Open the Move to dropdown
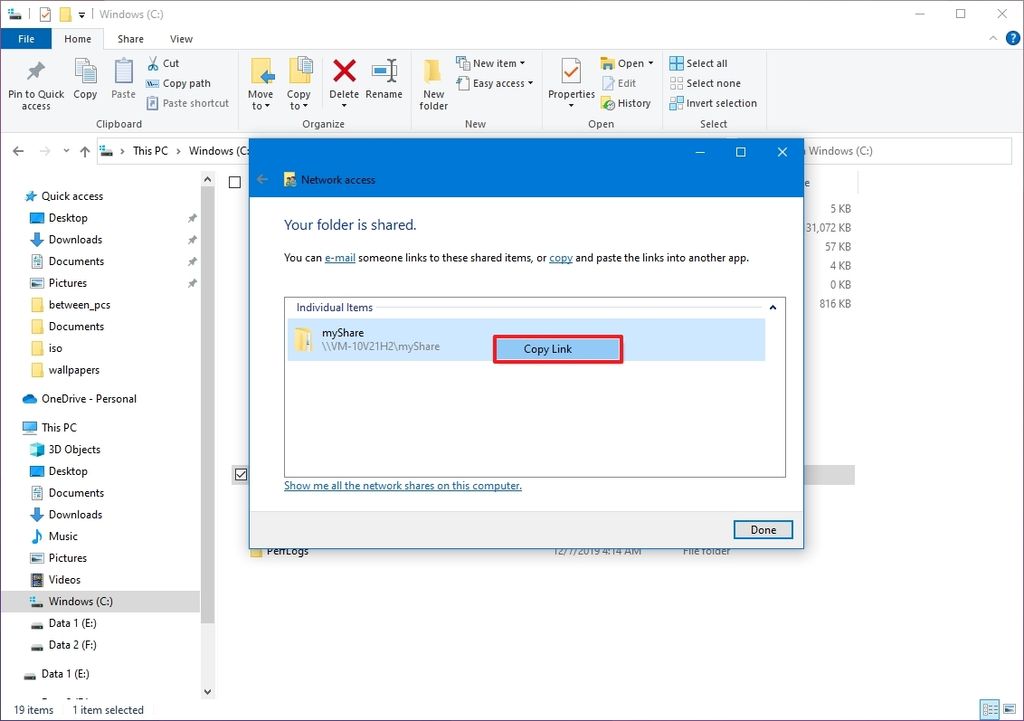Image resolution: width=1024 pixels, height=721 pixels. [x=260, y=82]
